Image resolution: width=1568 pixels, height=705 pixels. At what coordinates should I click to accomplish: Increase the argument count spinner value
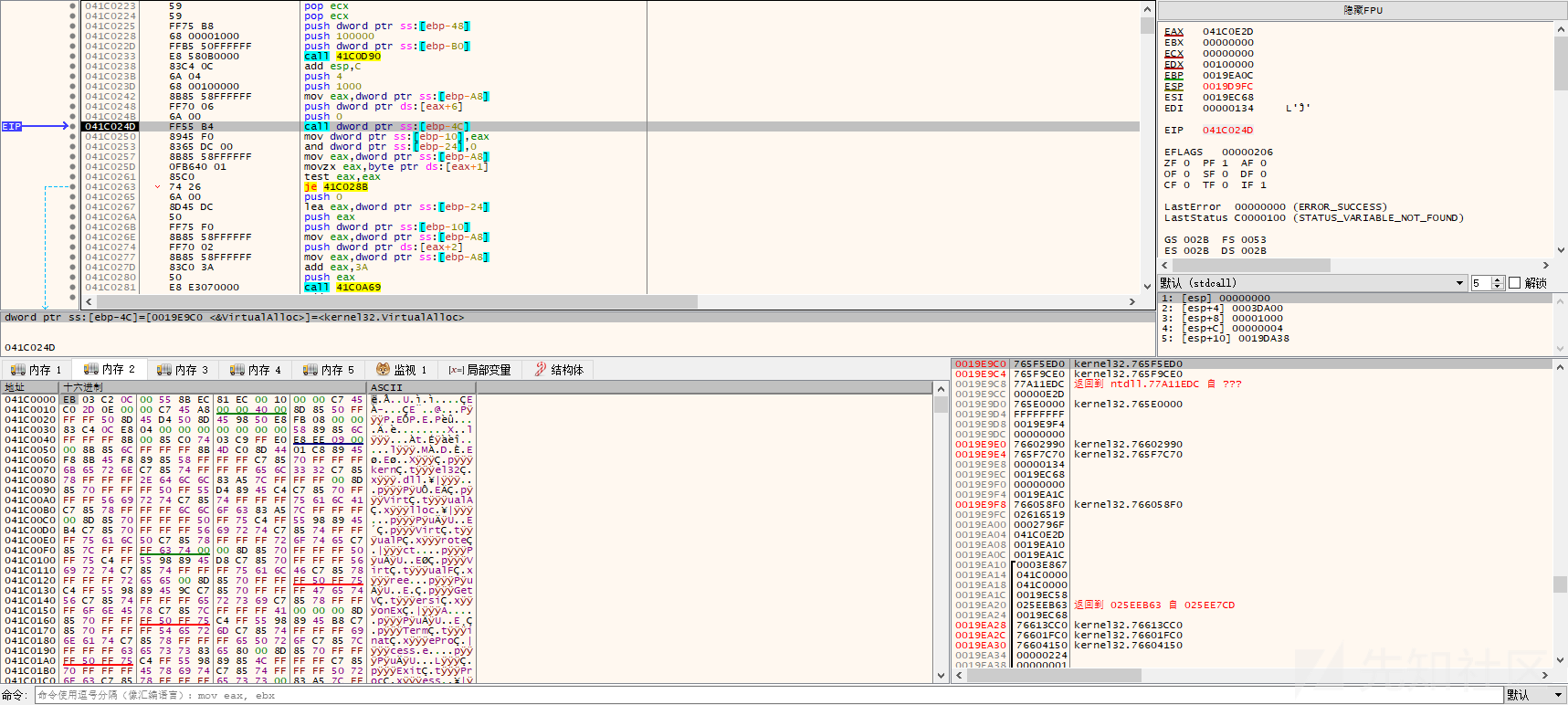click(x=1498, y=279)
